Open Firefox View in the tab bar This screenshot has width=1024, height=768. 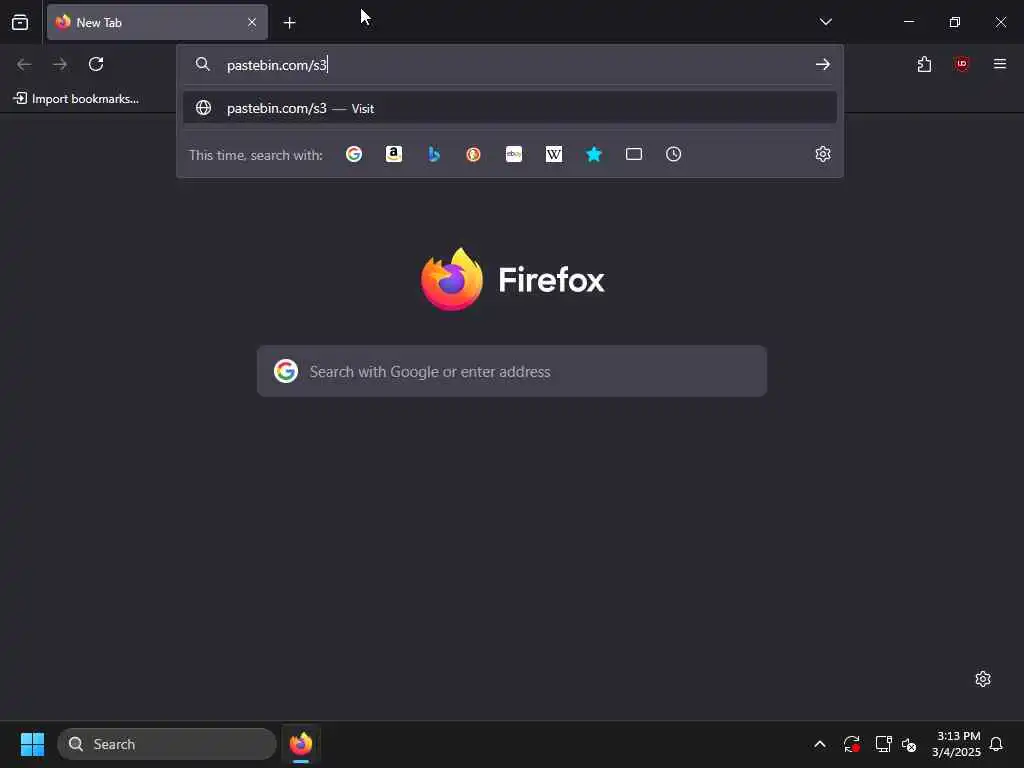[20, 22]
